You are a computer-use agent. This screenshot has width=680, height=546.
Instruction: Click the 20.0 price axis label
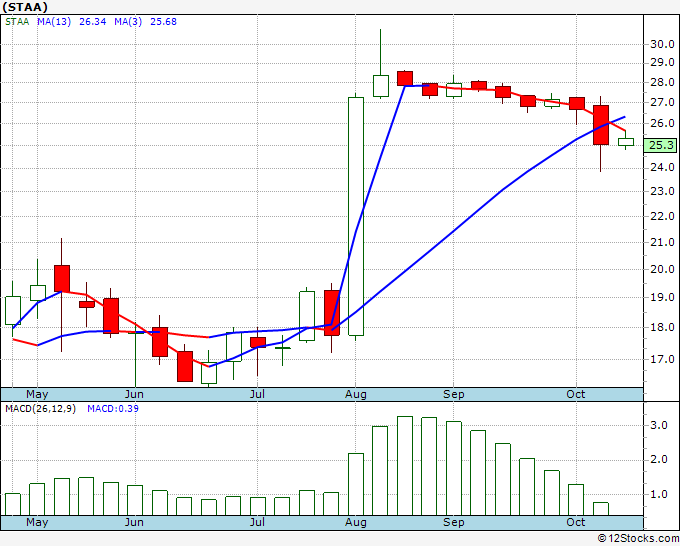click(662, 269)
